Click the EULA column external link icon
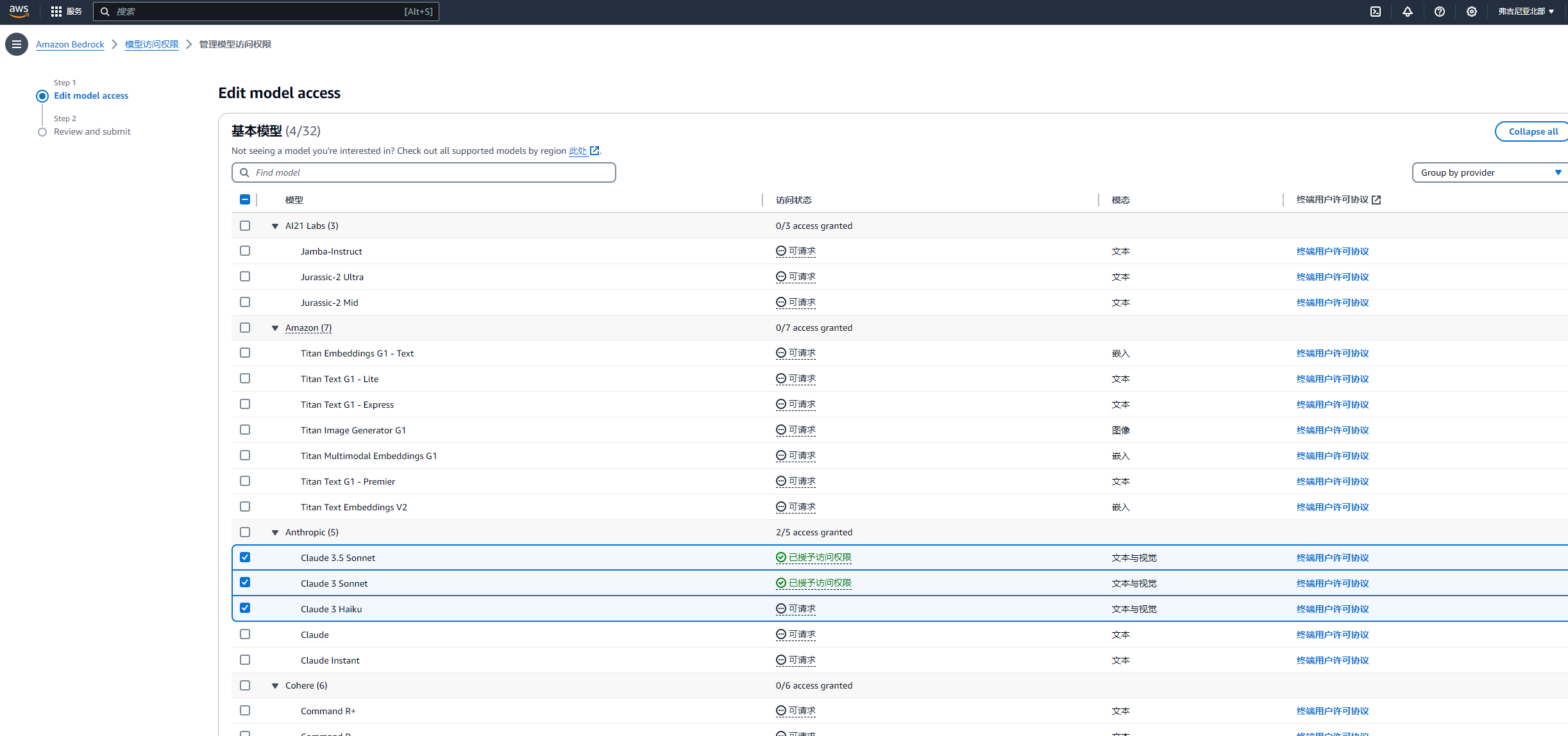This screenshot has height=736, width=1568. [1376, 200]
